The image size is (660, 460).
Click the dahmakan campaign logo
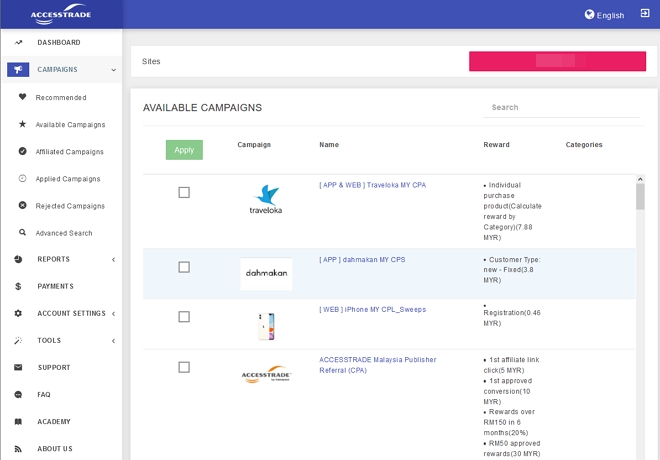(266, 274)
